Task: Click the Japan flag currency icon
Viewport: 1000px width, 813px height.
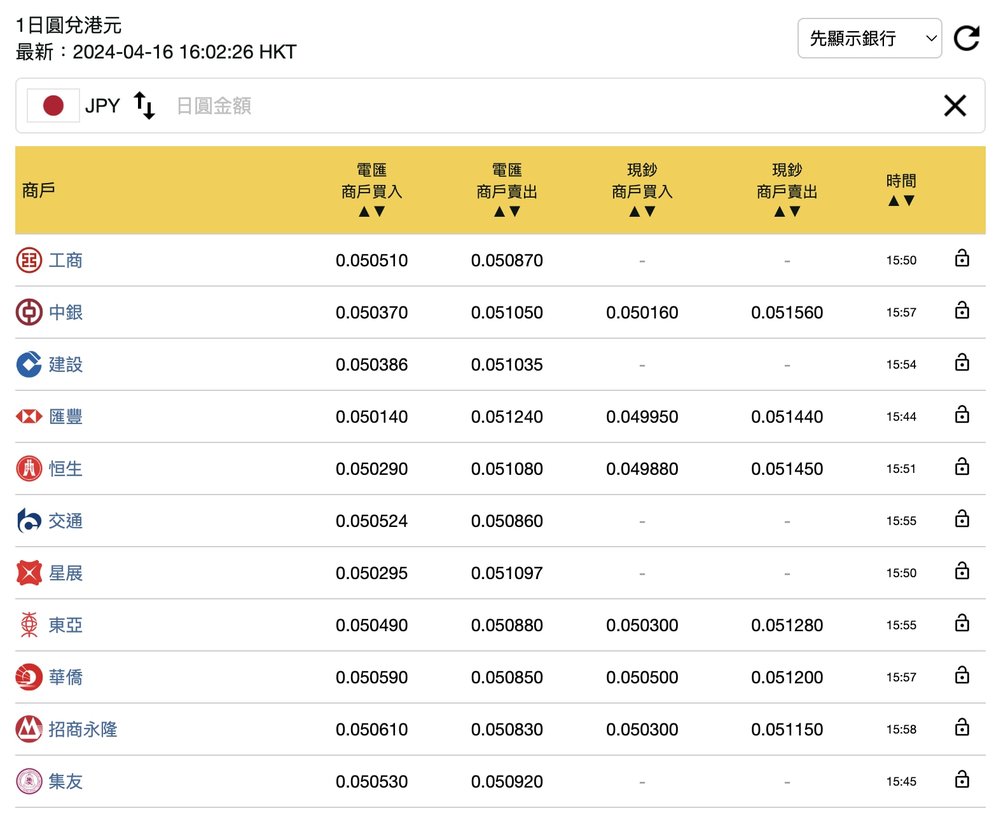Action: click(x=53, y=105)
